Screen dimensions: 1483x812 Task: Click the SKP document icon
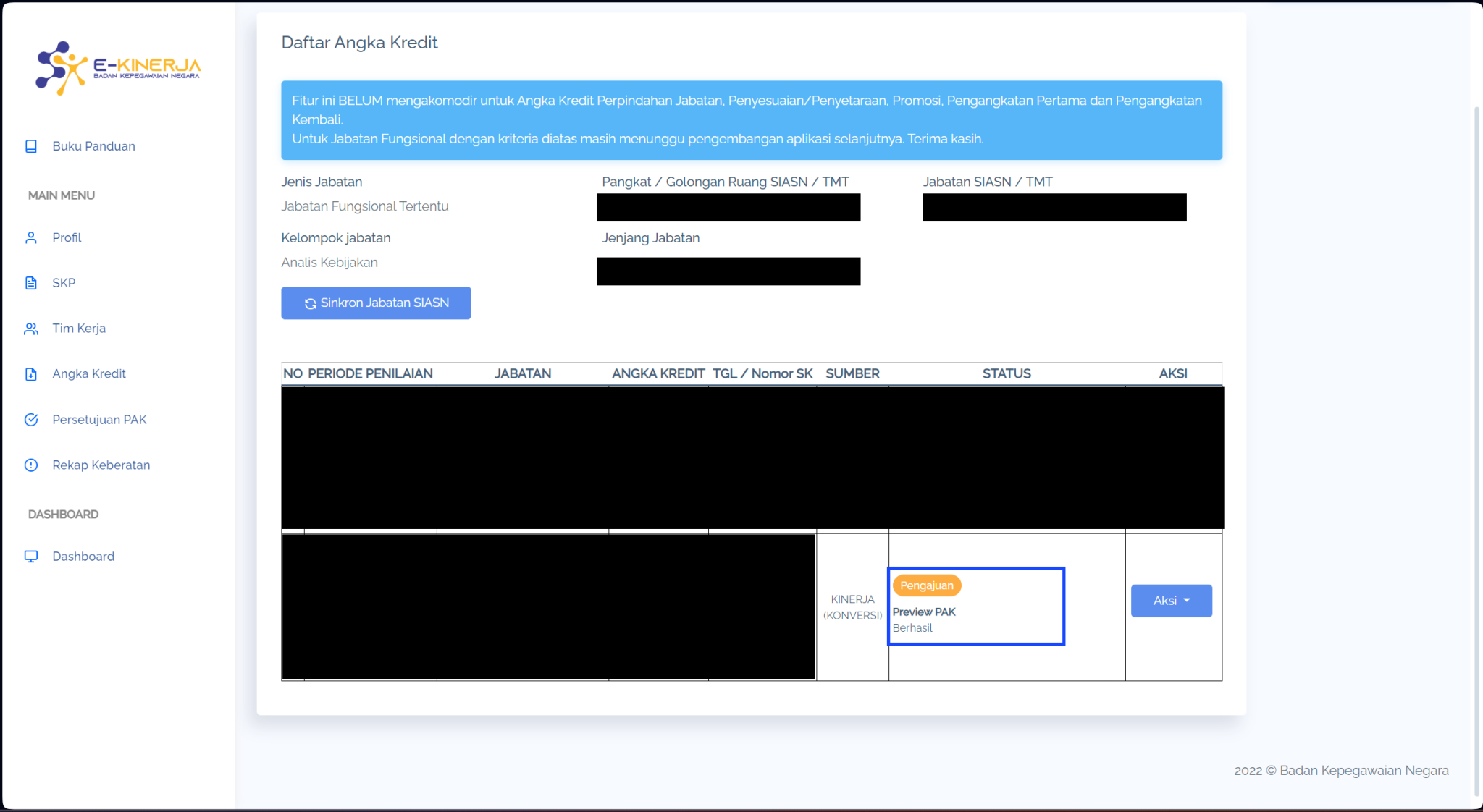coord(31,283)
